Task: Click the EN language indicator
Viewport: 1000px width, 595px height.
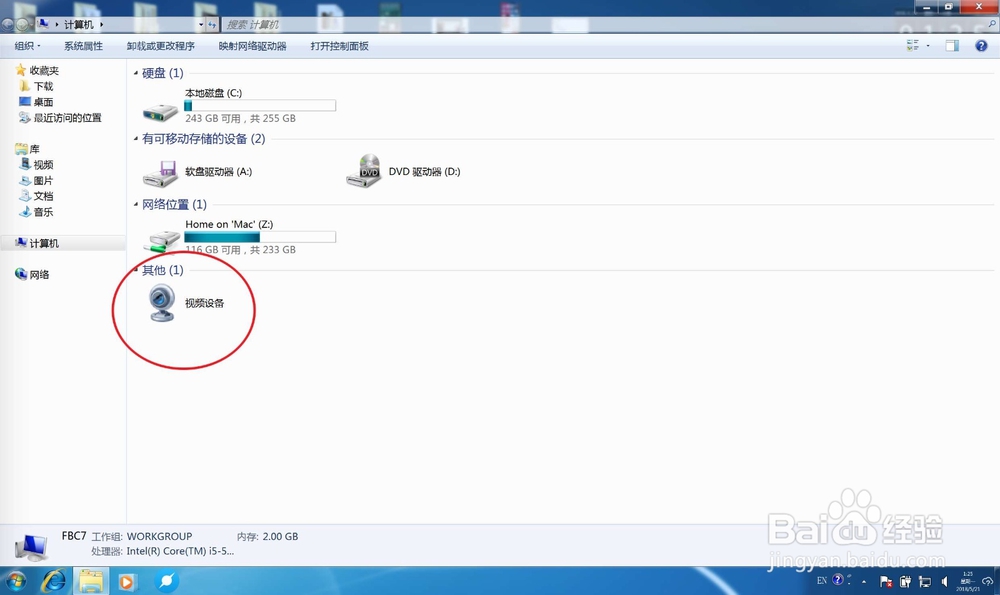Action: point(821,580)
